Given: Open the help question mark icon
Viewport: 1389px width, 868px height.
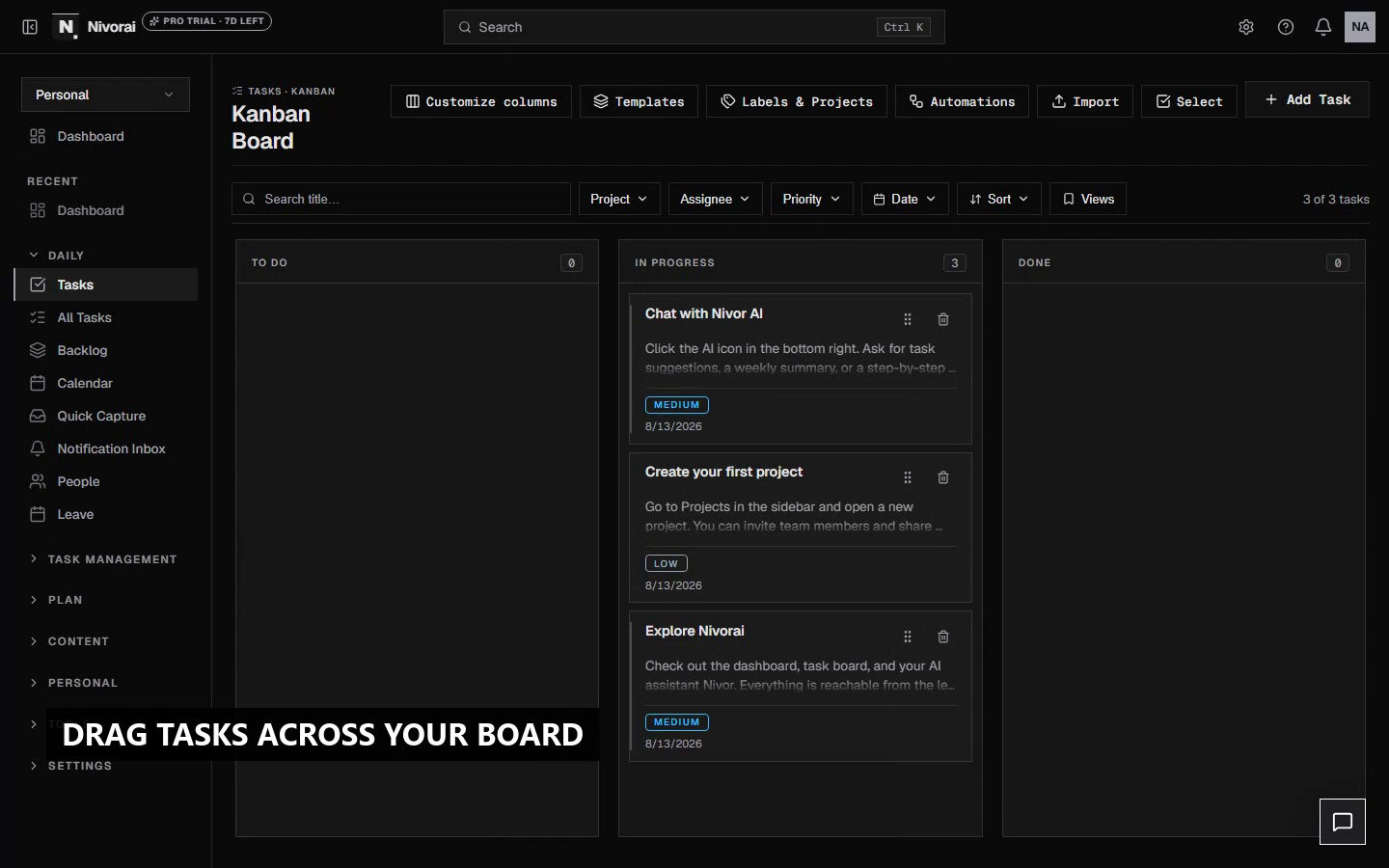Looking at the screenshot, I should (1286, 27).
